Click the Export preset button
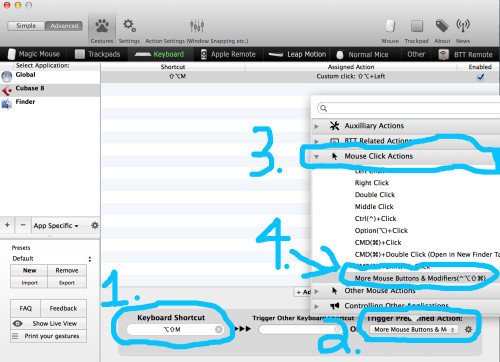This screenshot has width=500, height=362. click(67, 283)
